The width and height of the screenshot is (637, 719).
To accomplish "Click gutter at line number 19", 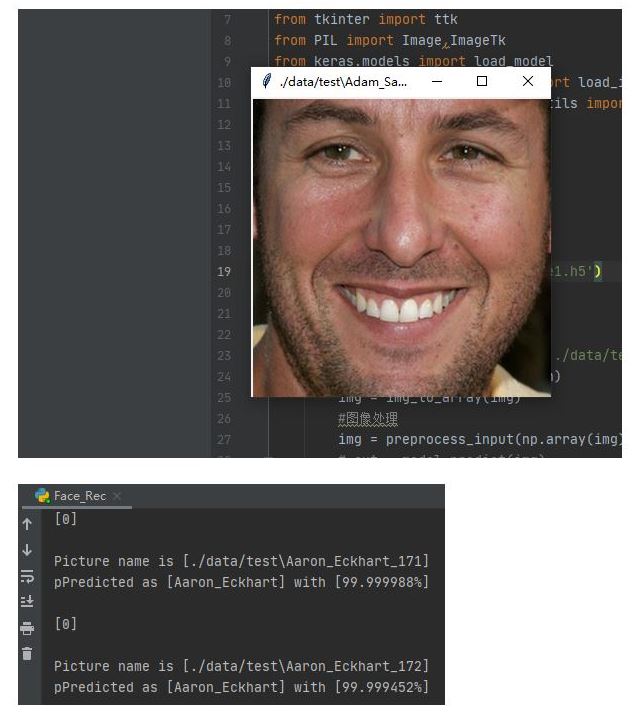I will 224,271.
